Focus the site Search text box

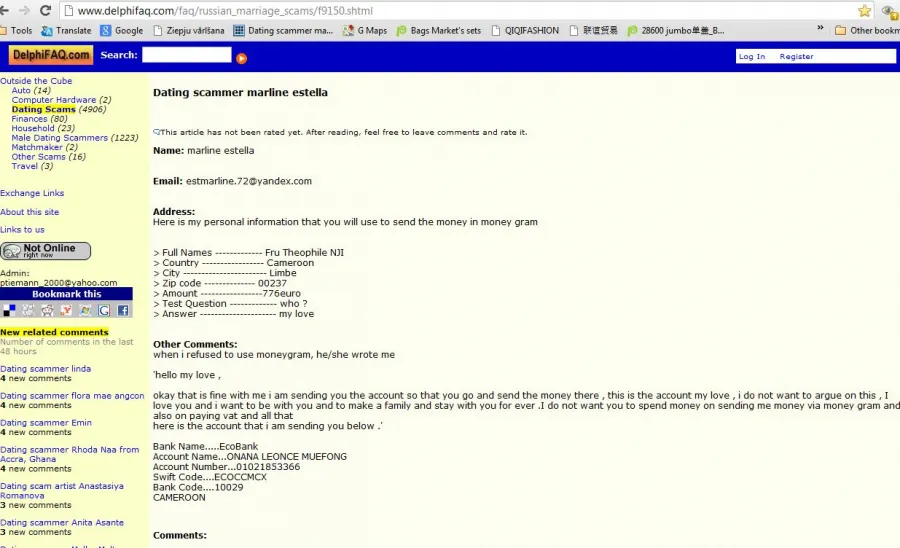click(x=187, y=55)
